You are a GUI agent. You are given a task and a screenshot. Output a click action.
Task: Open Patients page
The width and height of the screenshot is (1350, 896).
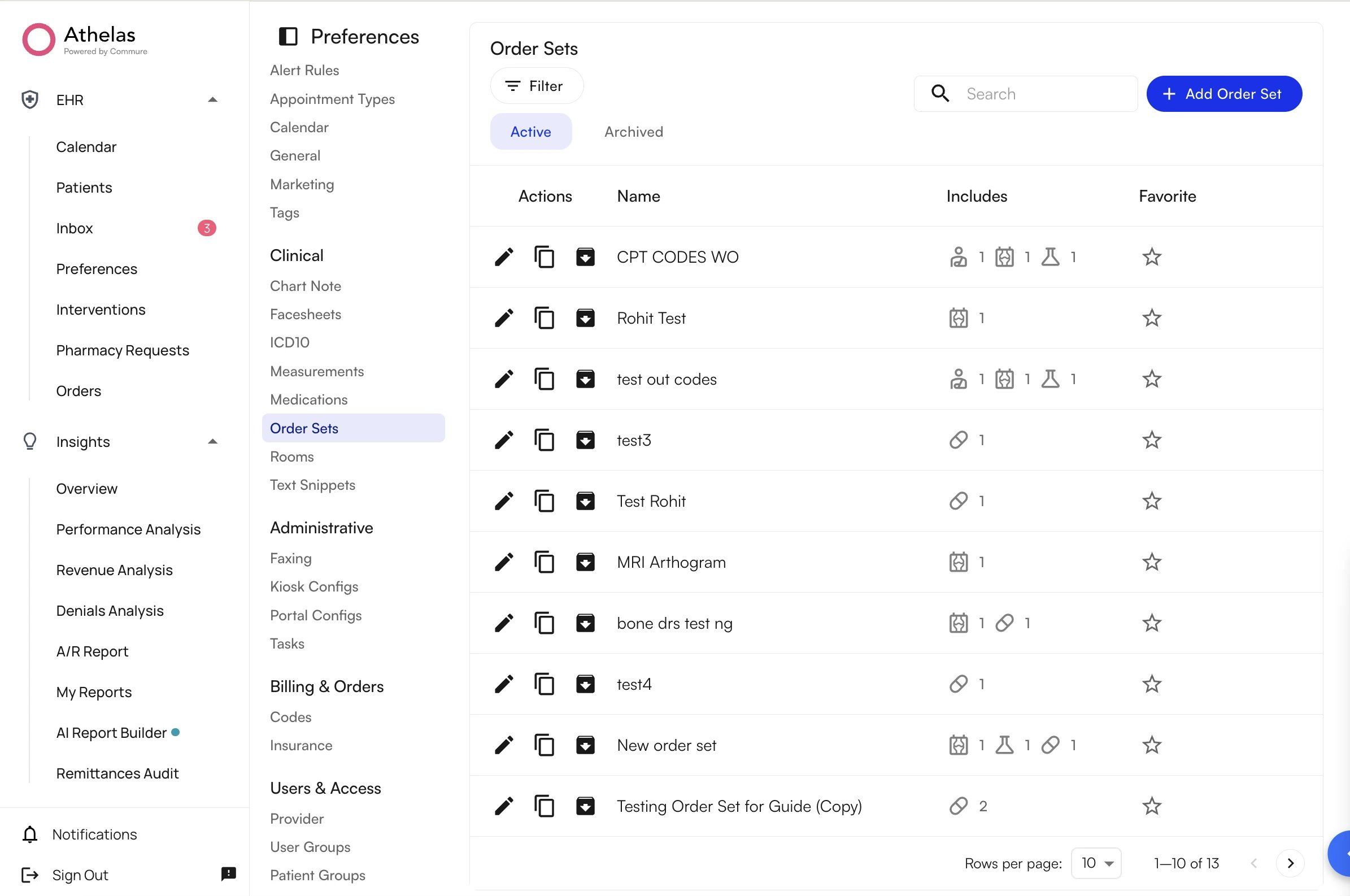[x=84, y=188]
